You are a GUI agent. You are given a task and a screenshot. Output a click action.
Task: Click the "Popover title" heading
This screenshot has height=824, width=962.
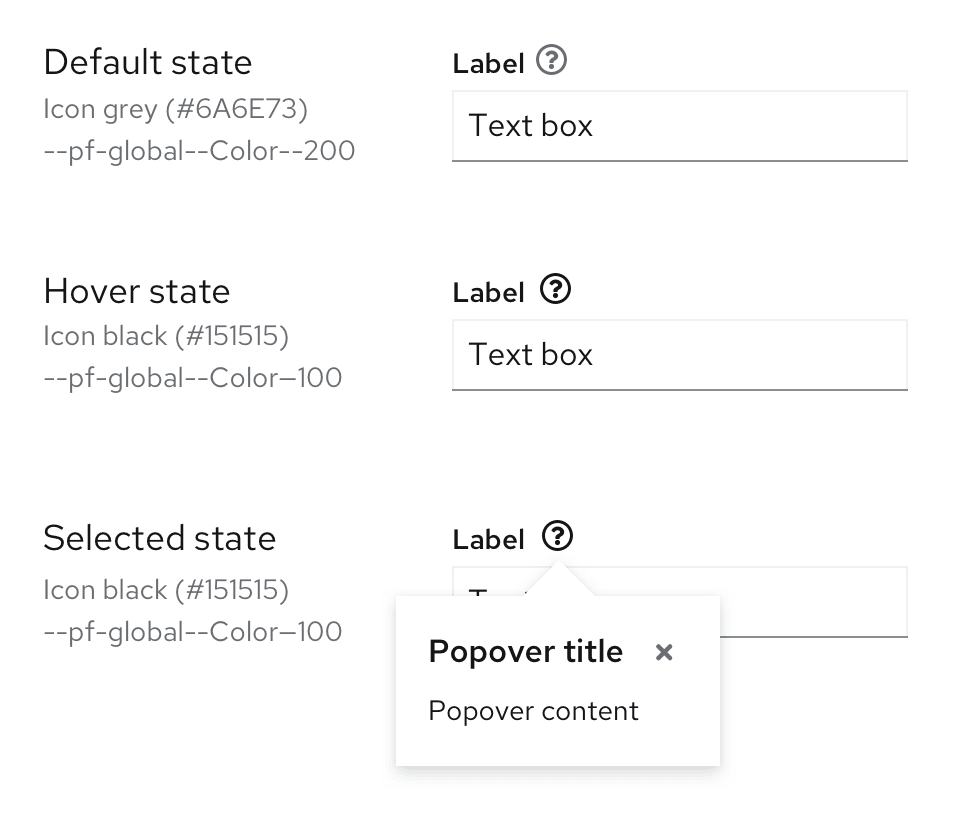coord(525,652)
